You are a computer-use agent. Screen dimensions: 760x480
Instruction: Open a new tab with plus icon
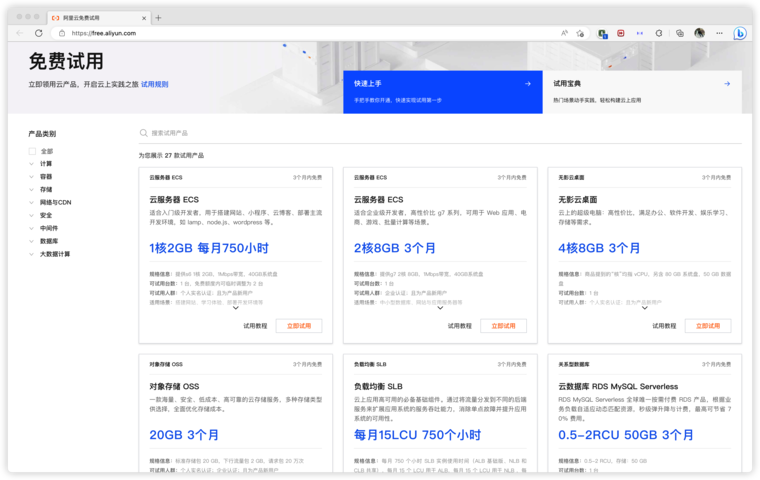coord(158,18)
